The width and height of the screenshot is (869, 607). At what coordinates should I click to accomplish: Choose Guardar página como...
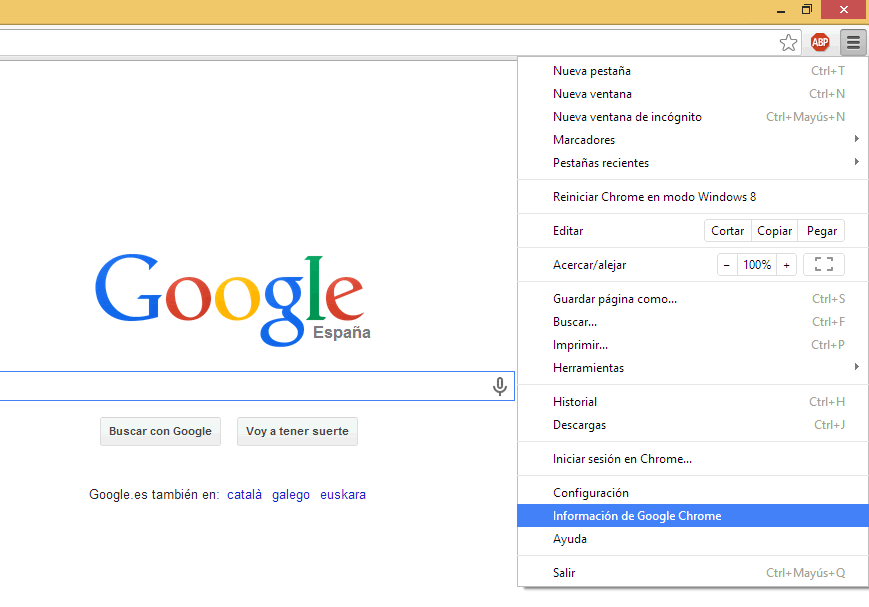point(693,299)
